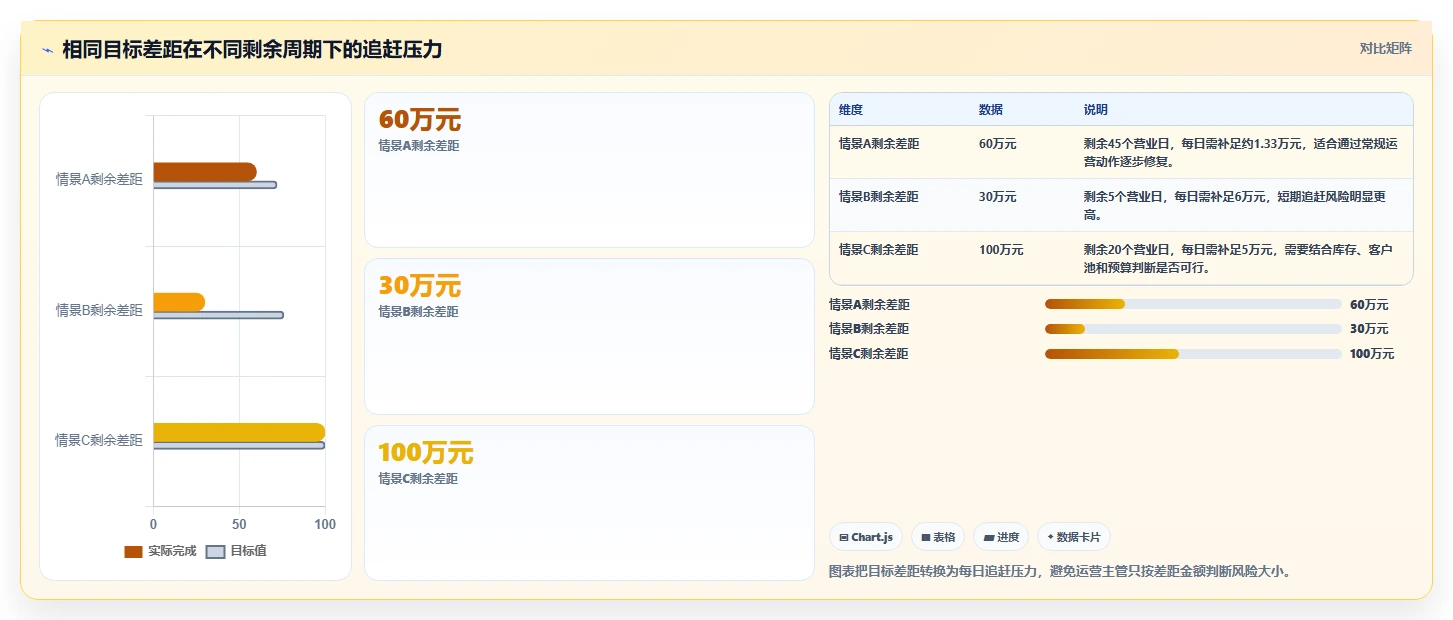The image size is (1453, 620).
Task: Toggle the 目标值 legend item
Action: pyautogui.click(x=236, y=551)
